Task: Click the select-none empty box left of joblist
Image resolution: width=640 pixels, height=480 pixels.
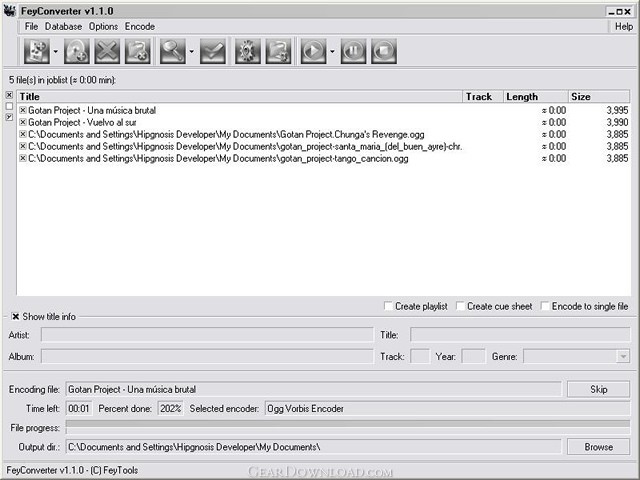Action: [9, 106]
